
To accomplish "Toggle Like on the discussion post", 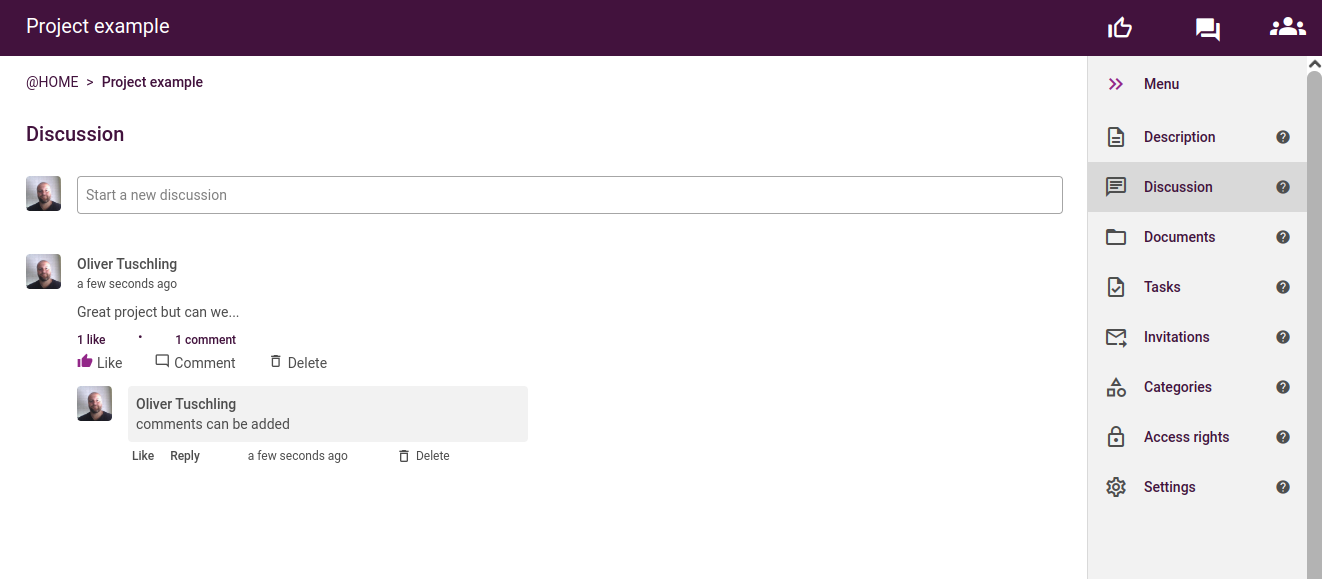I will (x=100, y=362).
